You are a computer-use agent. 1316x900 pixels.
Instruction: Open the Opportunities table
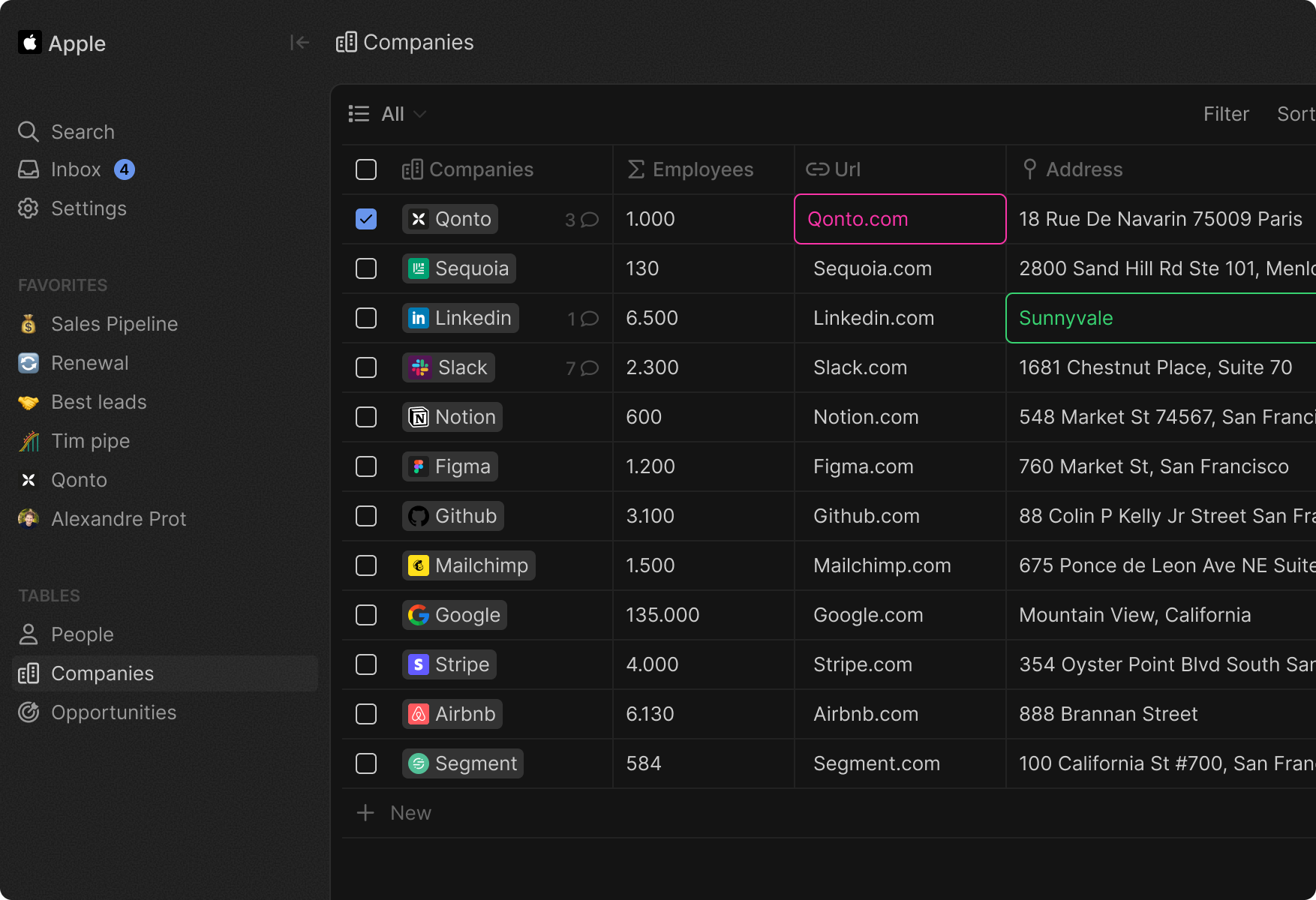[113, 712]
